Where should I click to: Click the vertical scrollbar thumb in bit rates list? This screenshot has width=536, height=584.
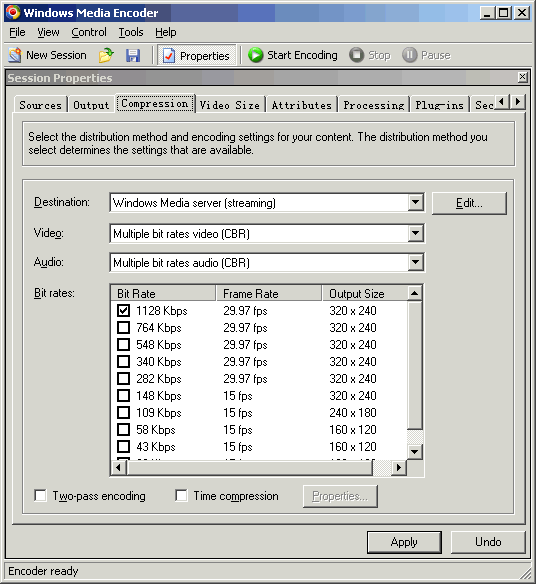[x=415, y=365]
